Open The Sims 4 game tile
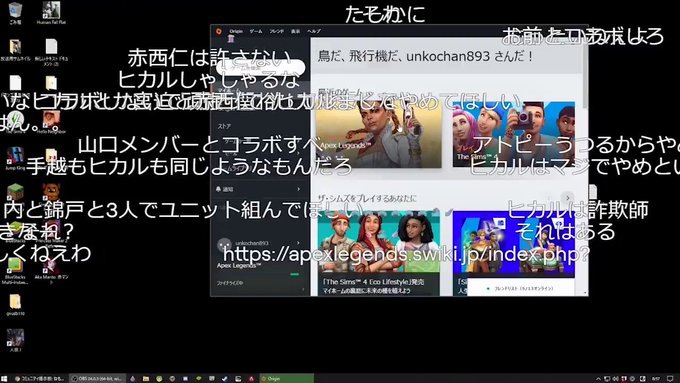Viewport: 680px width, 383px height. point(514,134)
